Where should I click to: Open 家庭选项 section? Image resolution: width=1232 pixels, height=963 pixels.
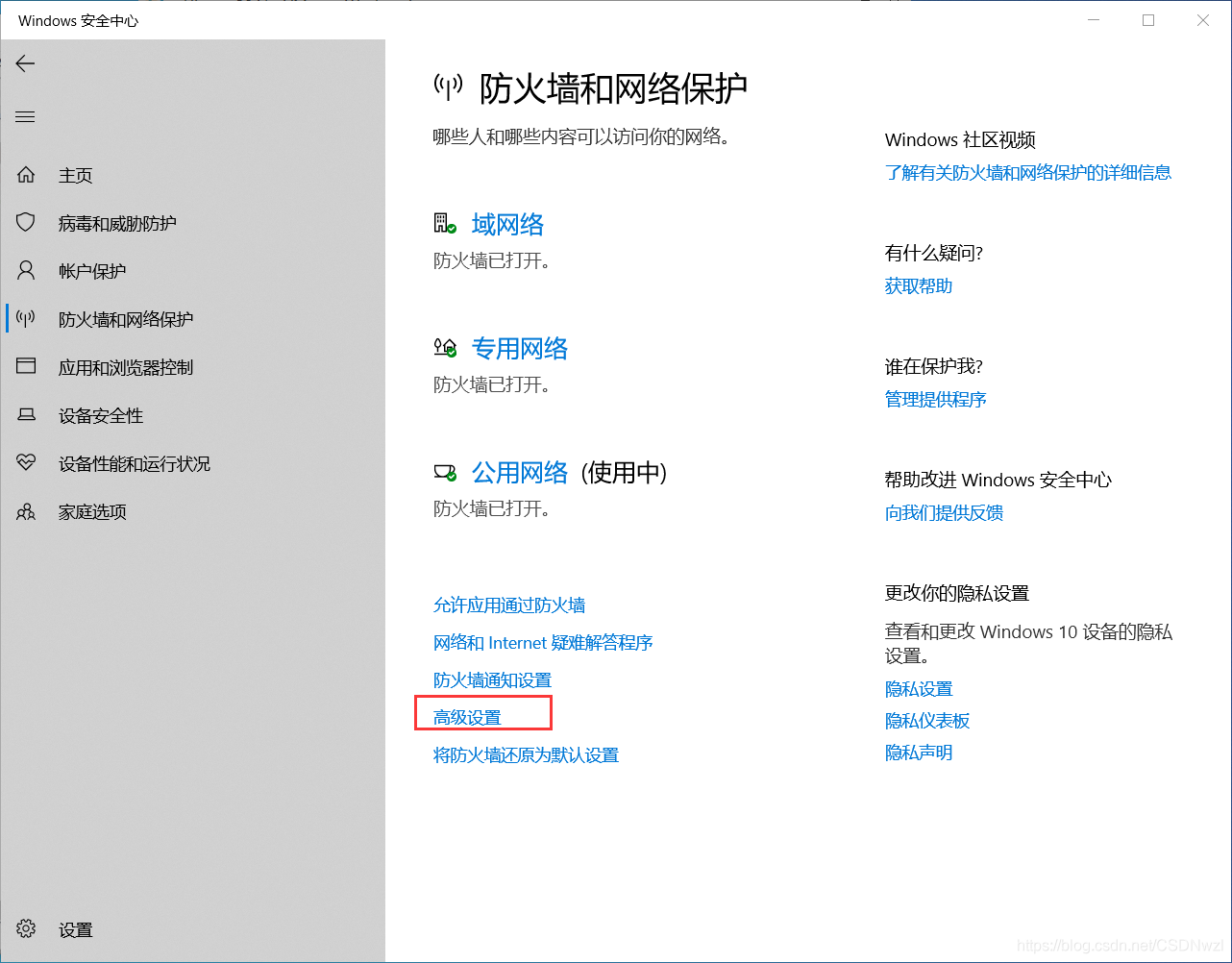(92, 512)
